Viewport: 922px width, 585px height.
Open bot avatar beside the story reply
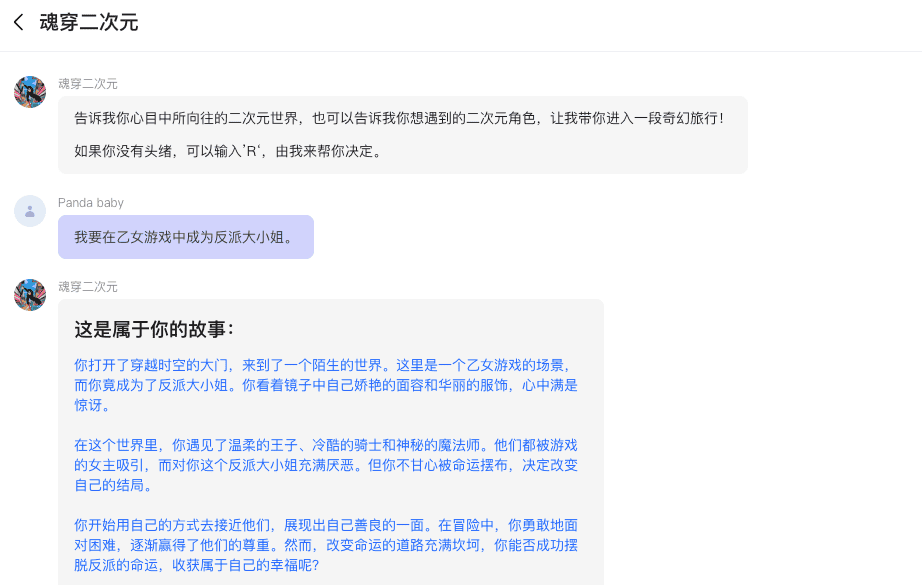[x=30, y=295]
